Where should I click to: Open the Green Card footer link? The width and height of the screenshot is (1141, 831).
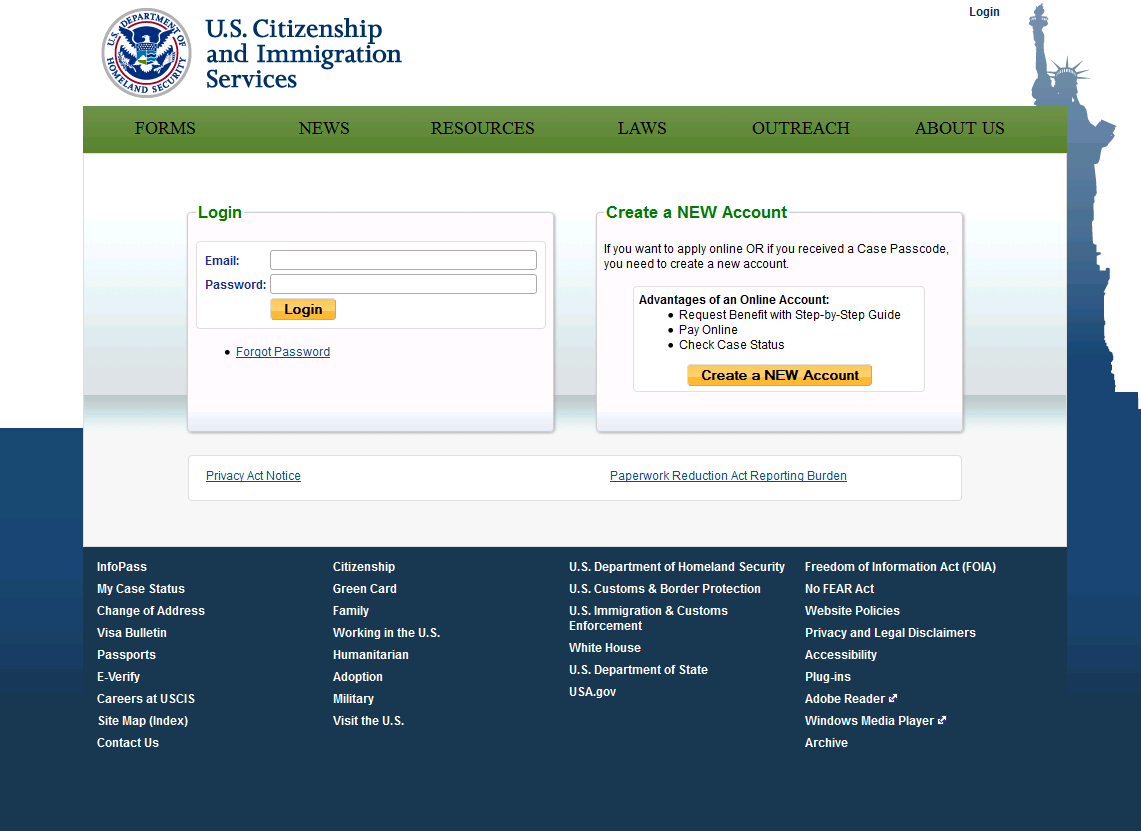pos(365,589)
